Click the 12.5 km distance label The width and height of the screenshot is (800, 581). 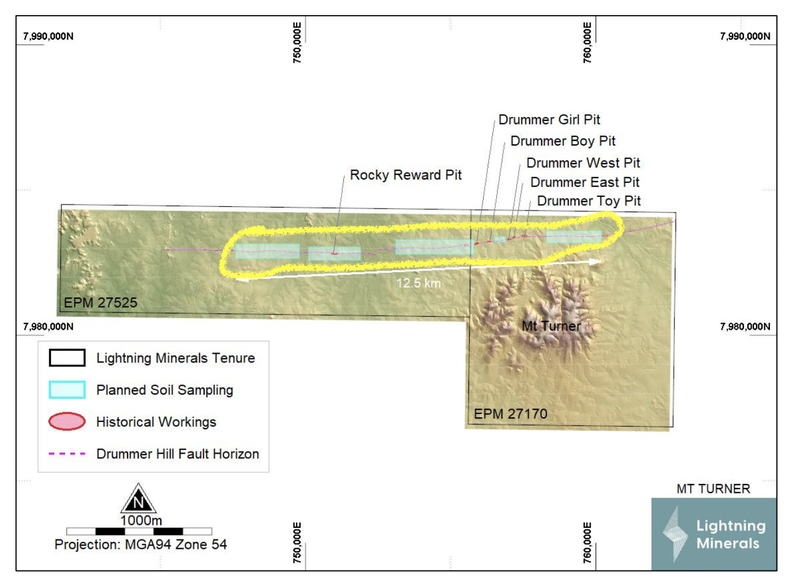click(418, 283)
